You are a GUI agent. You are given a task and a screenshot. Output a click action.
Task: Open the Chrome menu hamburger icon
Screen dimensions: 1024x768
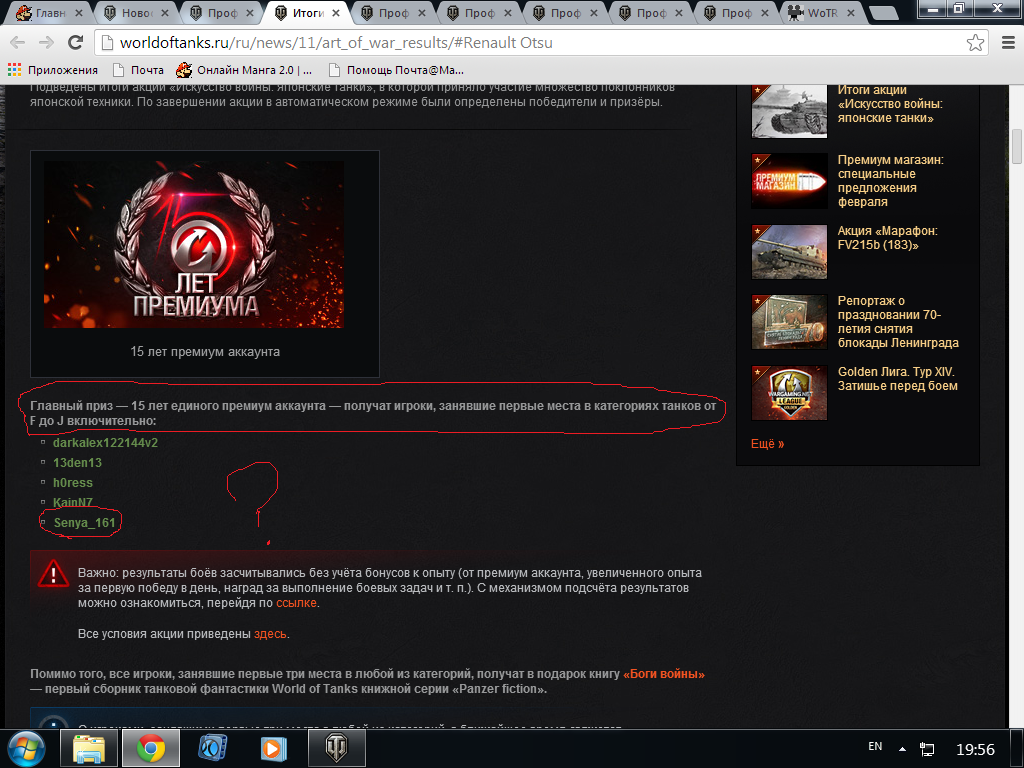pyautogui.click(x=1008, y=42)
